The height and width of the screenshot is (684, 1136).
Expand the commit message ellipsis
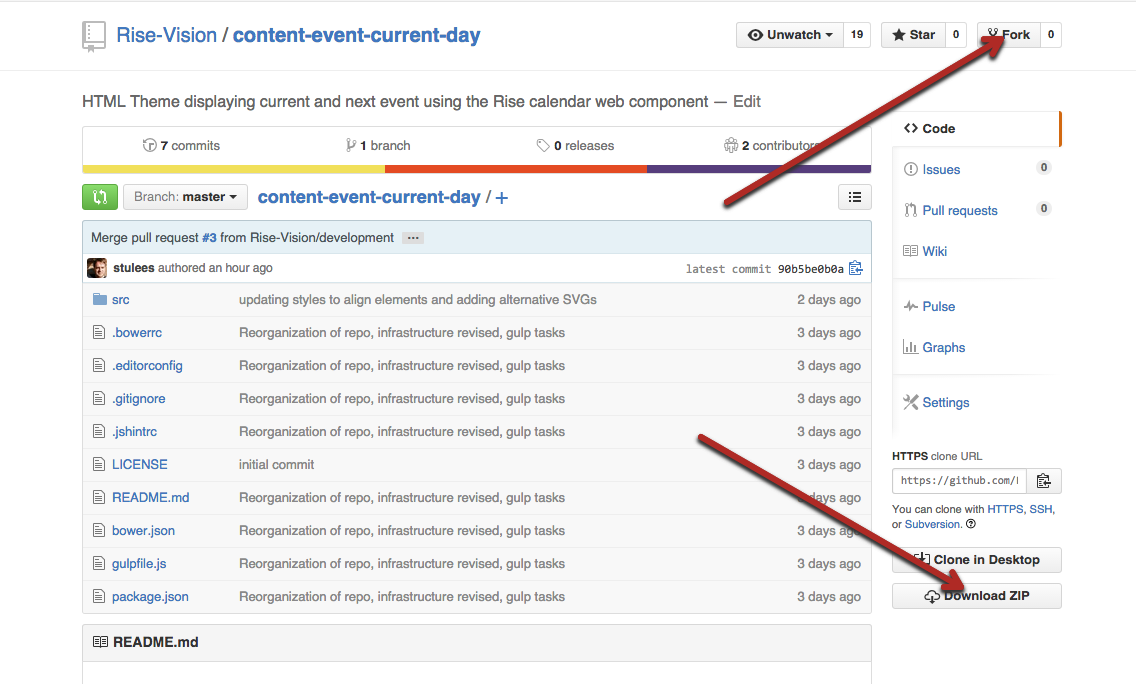[413, 238]
